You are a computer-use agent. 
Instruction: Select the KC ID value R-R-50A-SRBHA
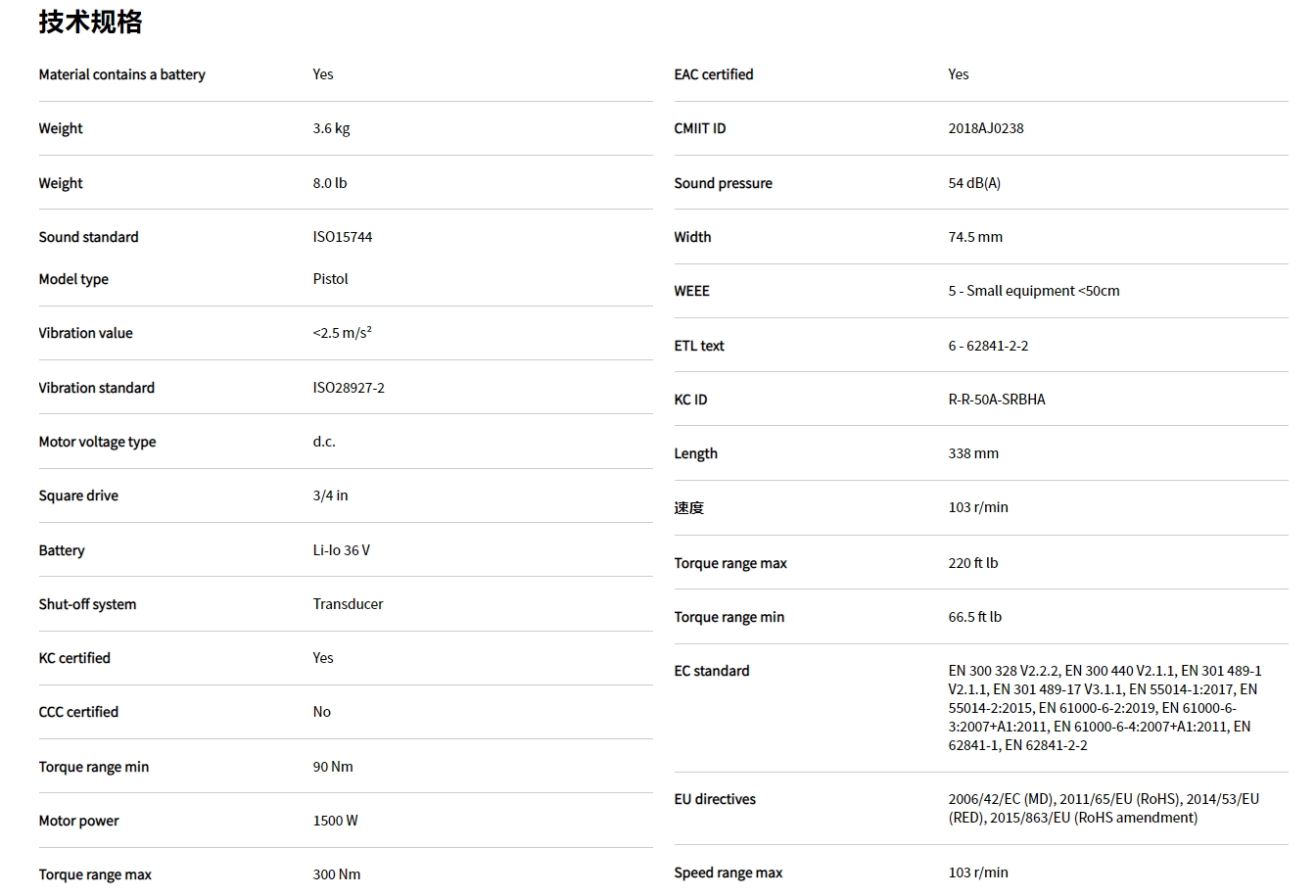click(997, 400)
